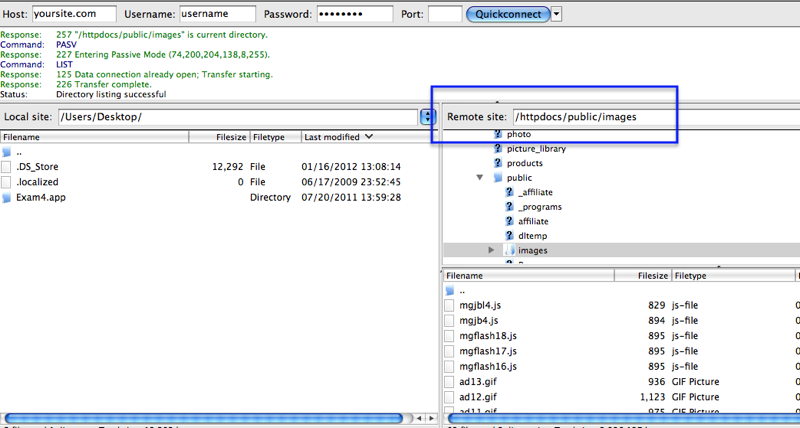Sort local files by Filename column
This screenshot has height=428, width=800.
click(95, 137)
